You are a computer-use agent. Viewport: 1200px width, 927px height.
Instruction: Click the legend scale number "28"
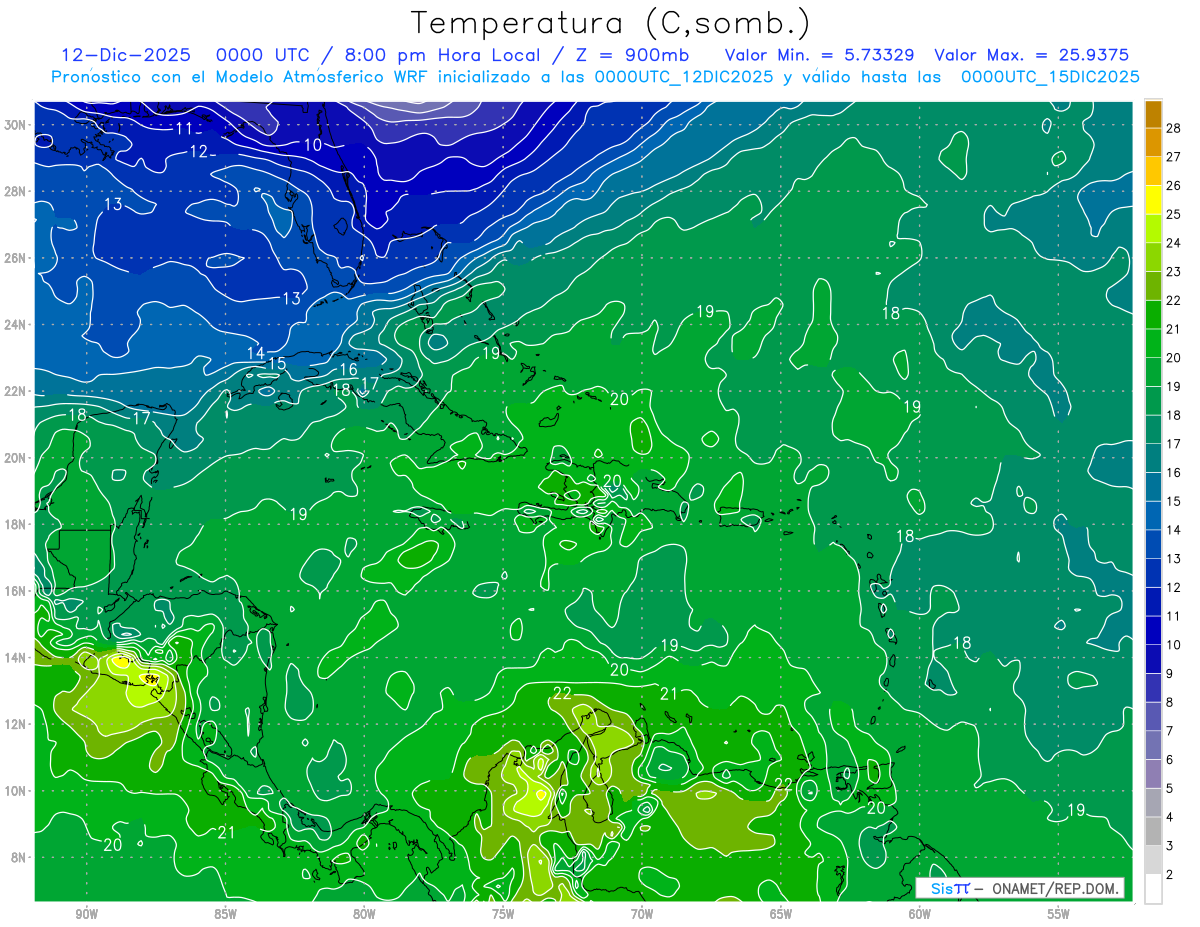[x=1174, y=128]
